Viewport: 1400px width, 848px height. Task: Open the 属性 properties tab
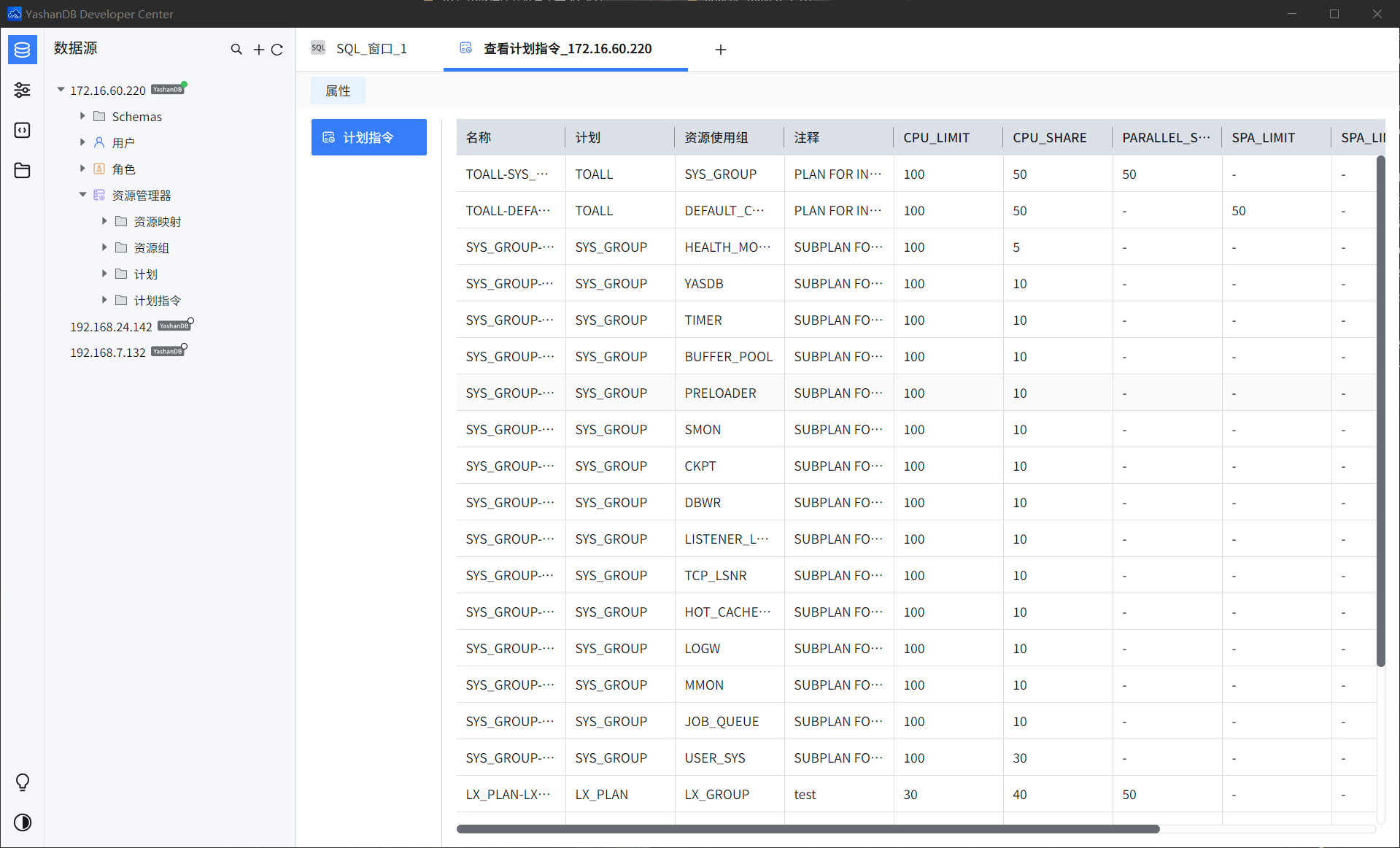338,90
